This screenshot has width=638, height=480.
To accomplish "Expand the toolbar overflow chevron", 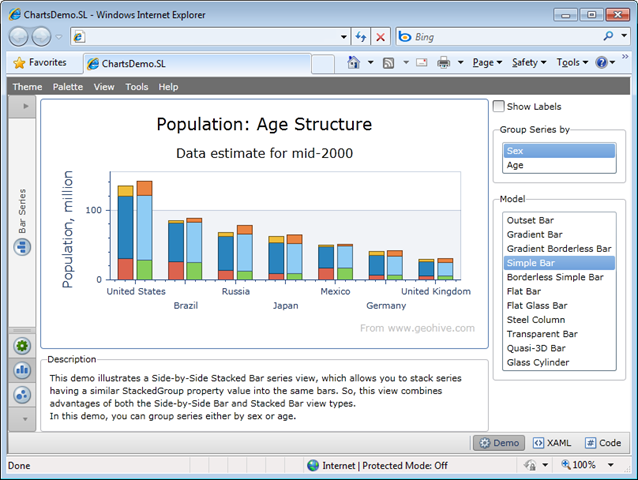I will click(625, 57).
